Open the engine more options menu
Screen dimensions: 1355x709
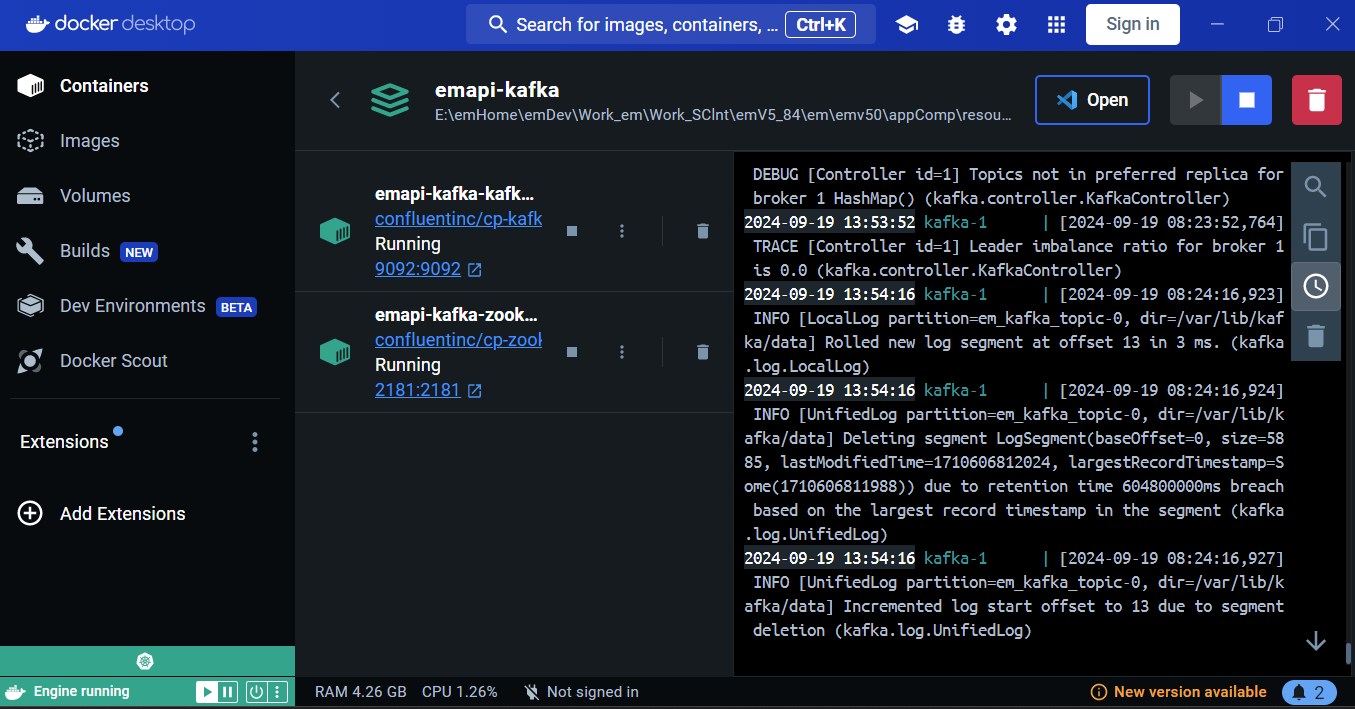[x=278, y=691]
